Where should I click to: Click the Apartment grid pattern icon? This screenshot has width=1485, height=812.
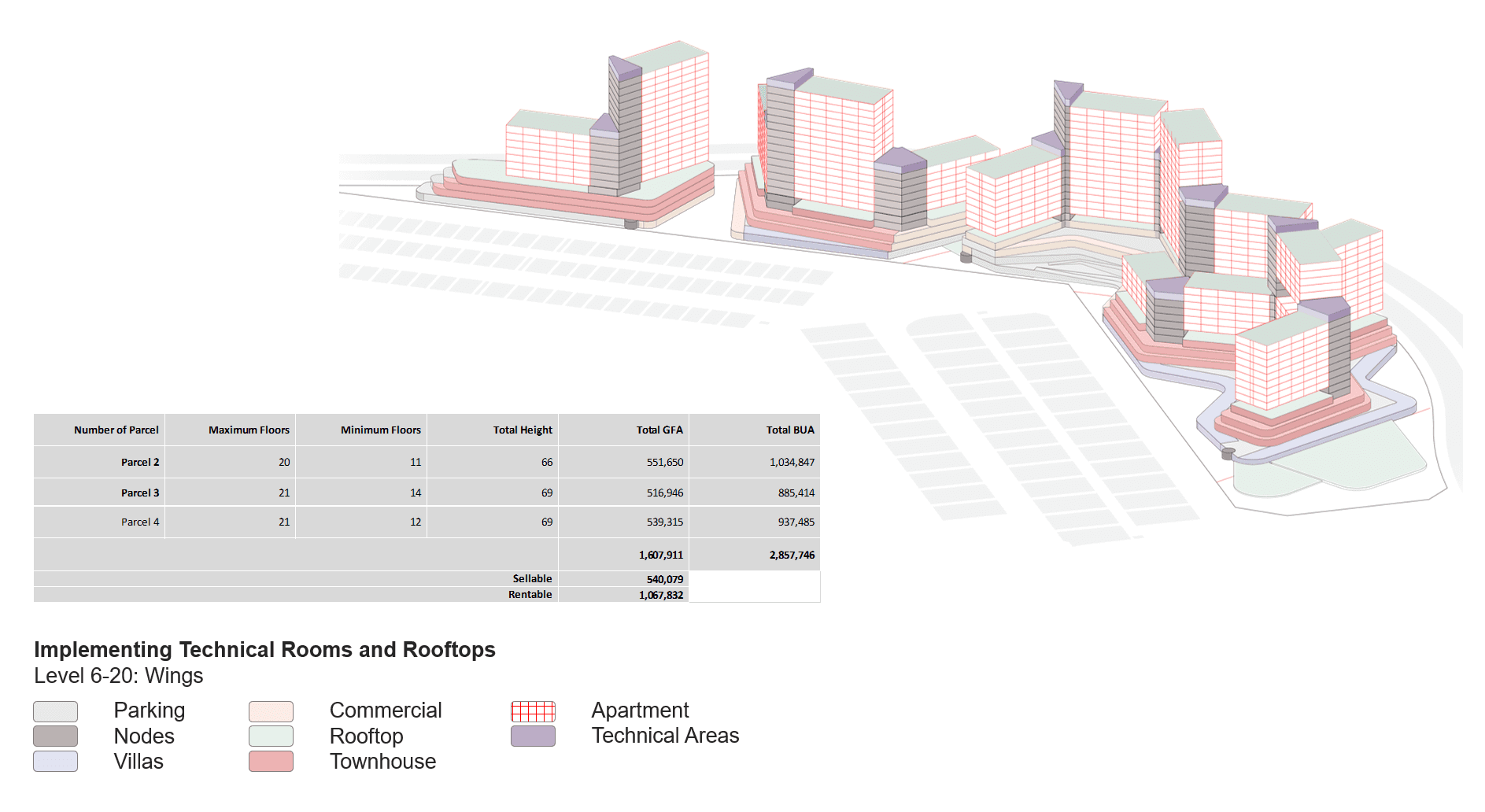pyautogui.click(x=533, y=711)
